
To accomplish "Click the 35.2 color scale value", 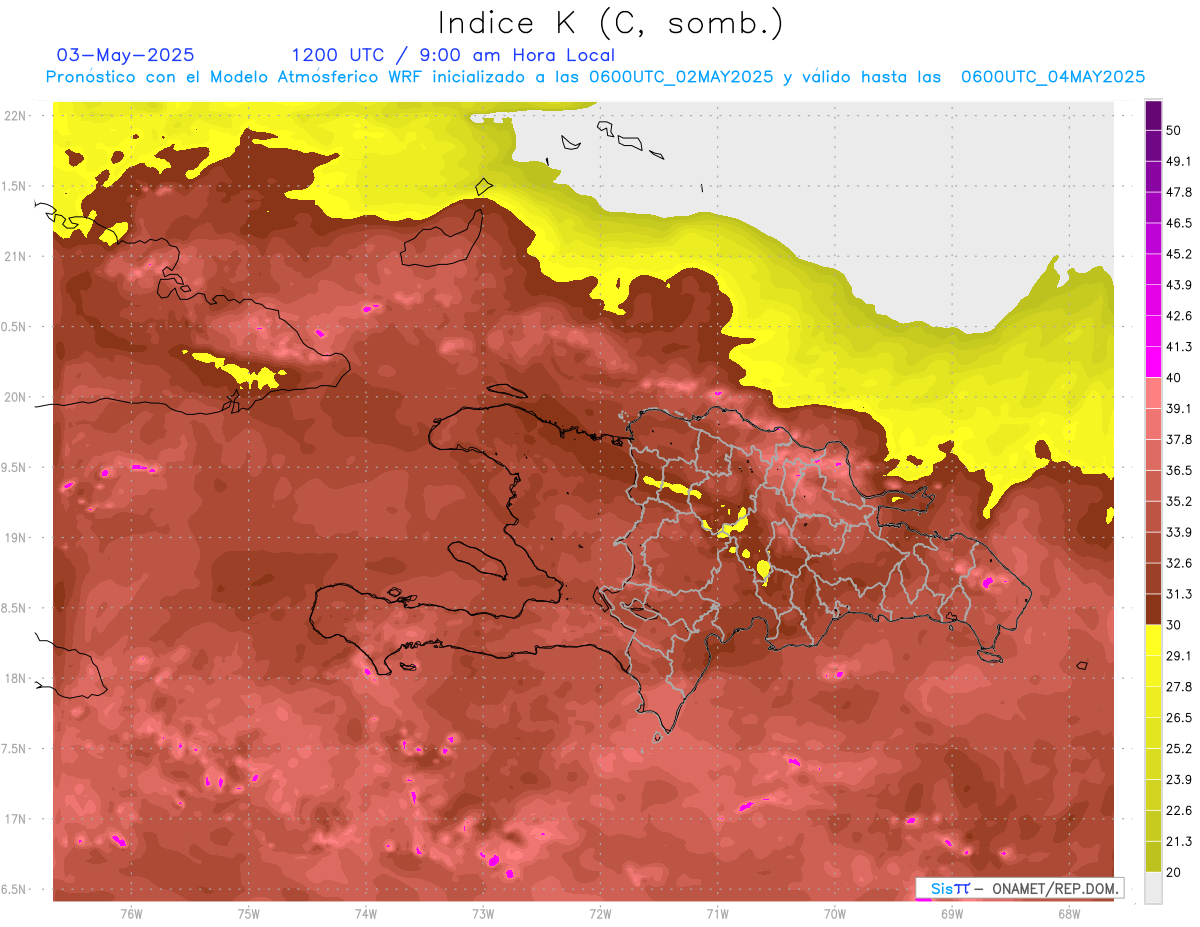I will pyautogui.click(x=1179, y=501).
